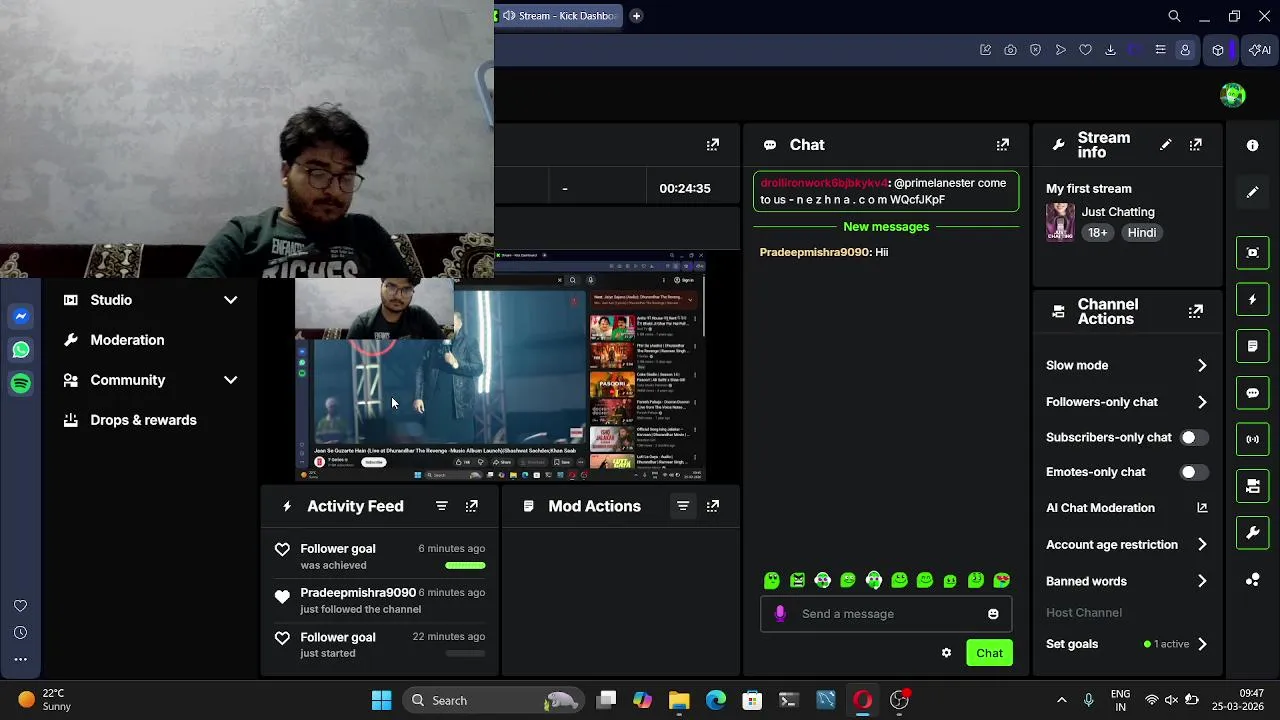1280x720 pixels.
Task: Click the Just Chatting category
Action: tap(1118, 212)
